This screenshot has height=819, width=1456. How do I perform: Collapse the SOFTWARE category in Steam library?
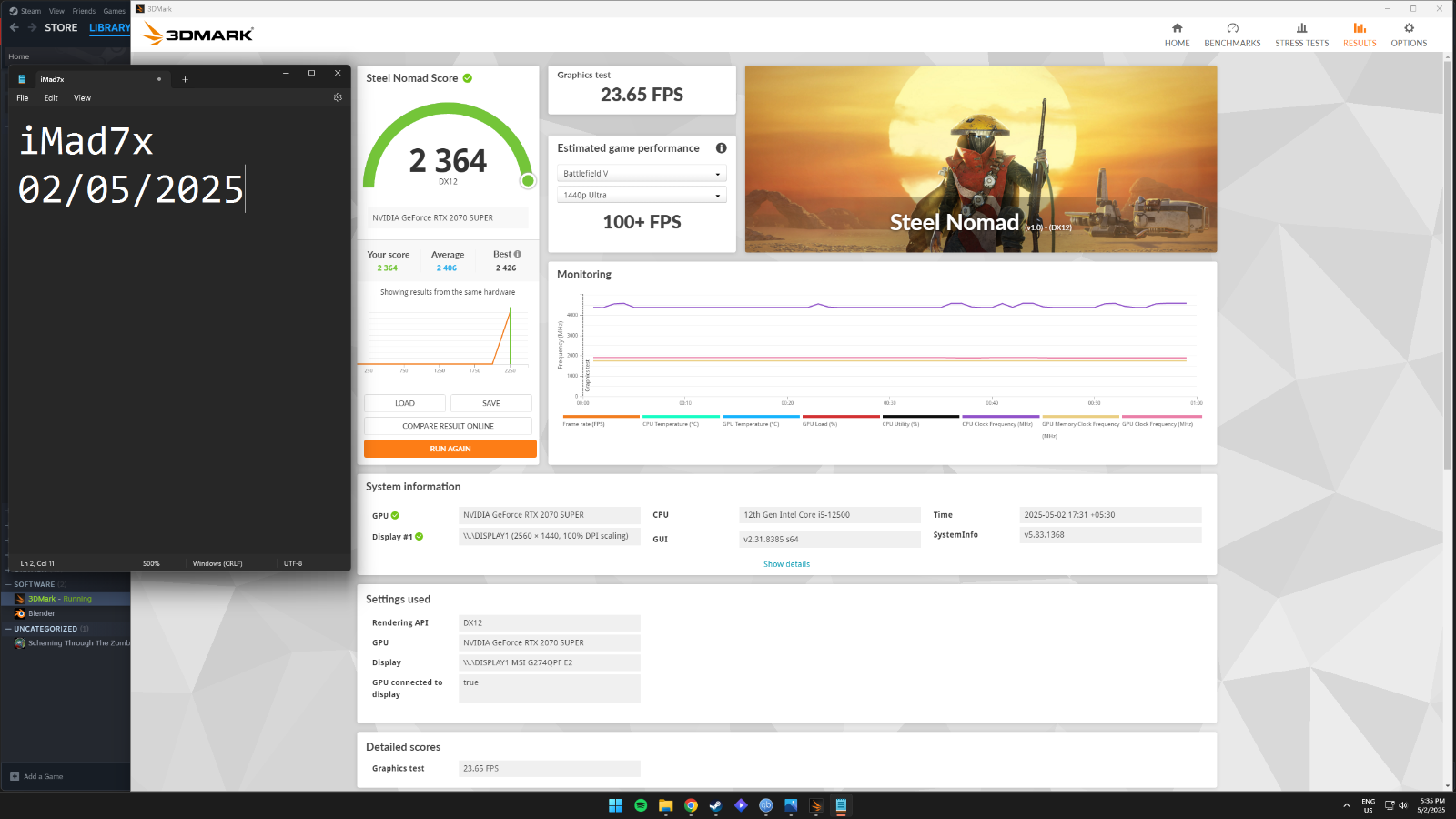pyautogui.click(x=8, y=584)
